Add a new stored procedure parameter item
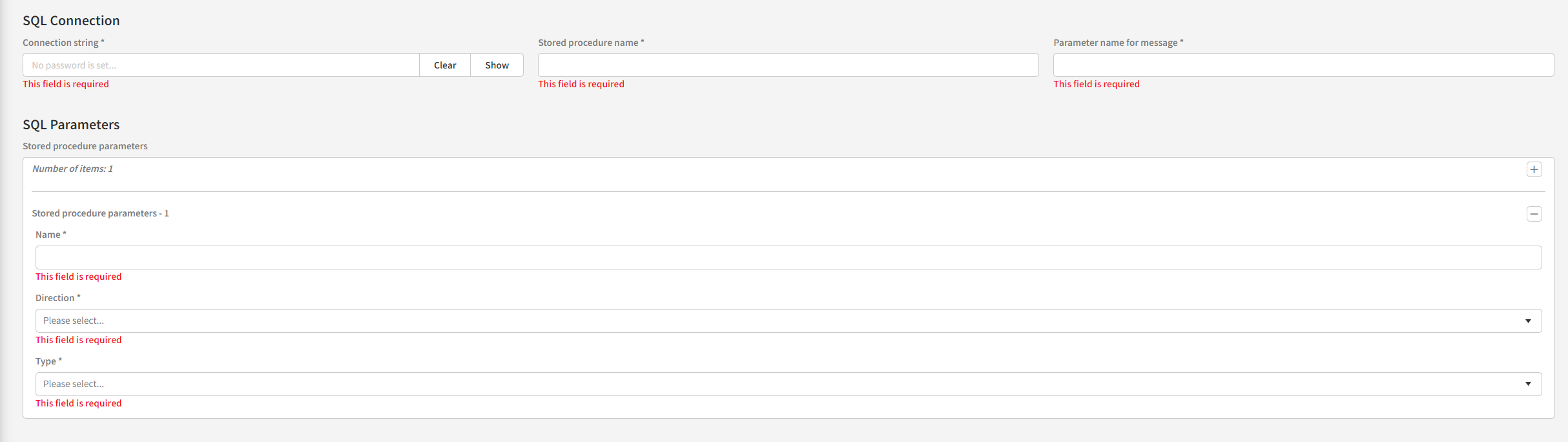The height and width of the screenshot is (442, 1568). pyautogui.click(x=1534, y=169)
